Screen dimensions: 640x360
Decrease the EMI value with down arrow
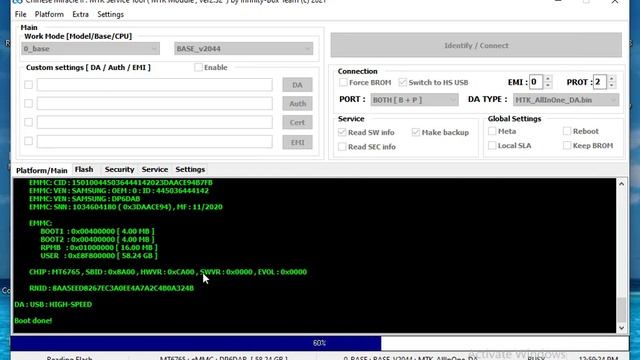coord(548,85)
